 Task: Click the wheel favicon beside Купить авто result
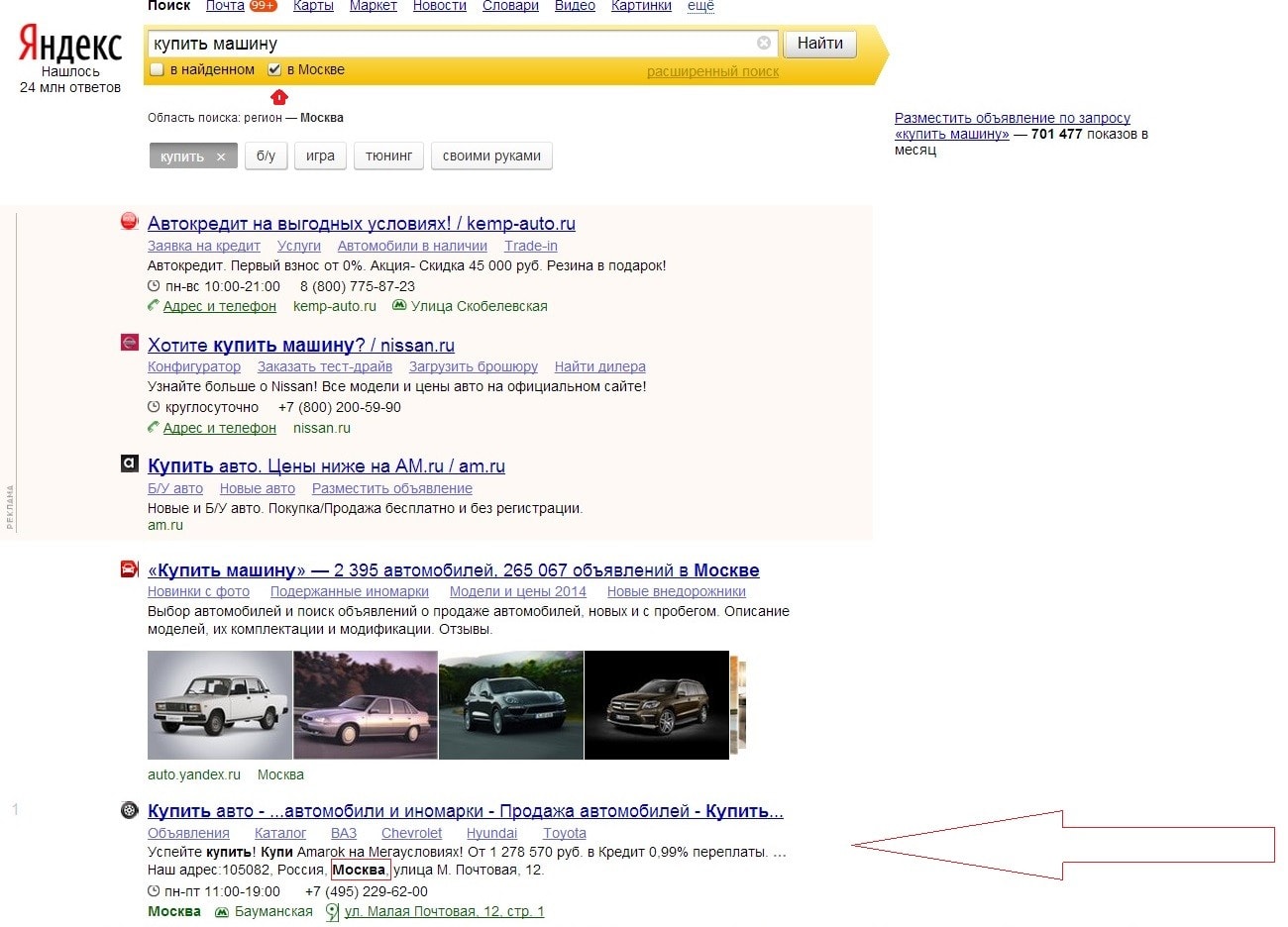129,810
